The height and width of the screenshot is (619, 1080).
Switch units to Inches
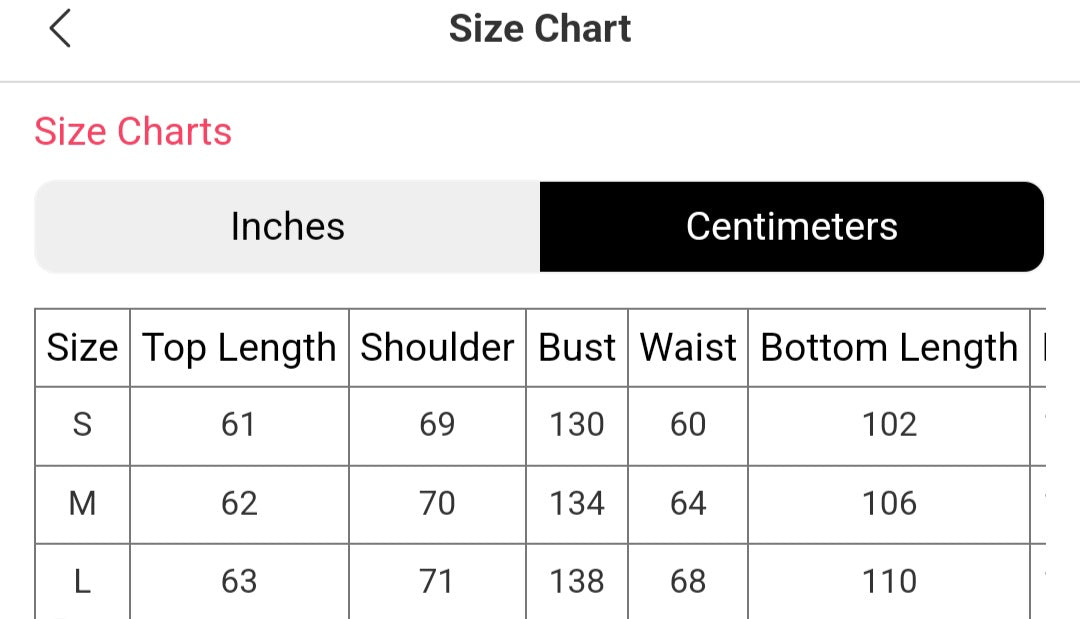287,227
